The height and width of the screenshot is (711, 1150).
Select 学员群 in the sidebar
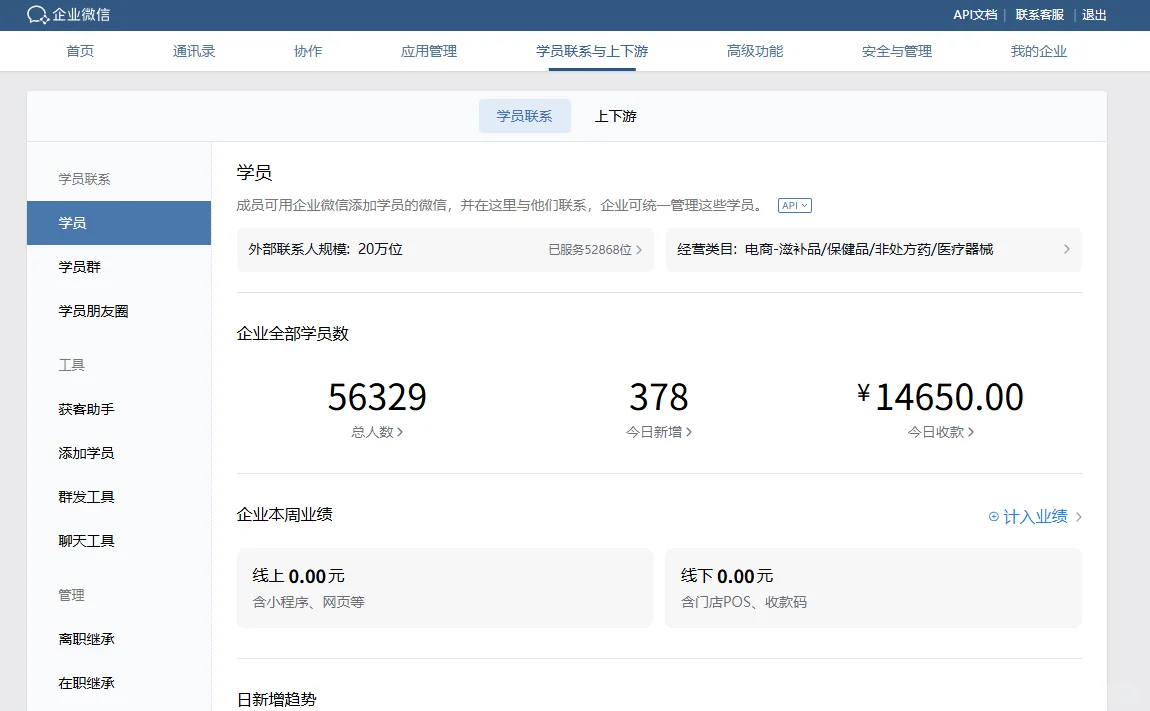tap(85, 266)
